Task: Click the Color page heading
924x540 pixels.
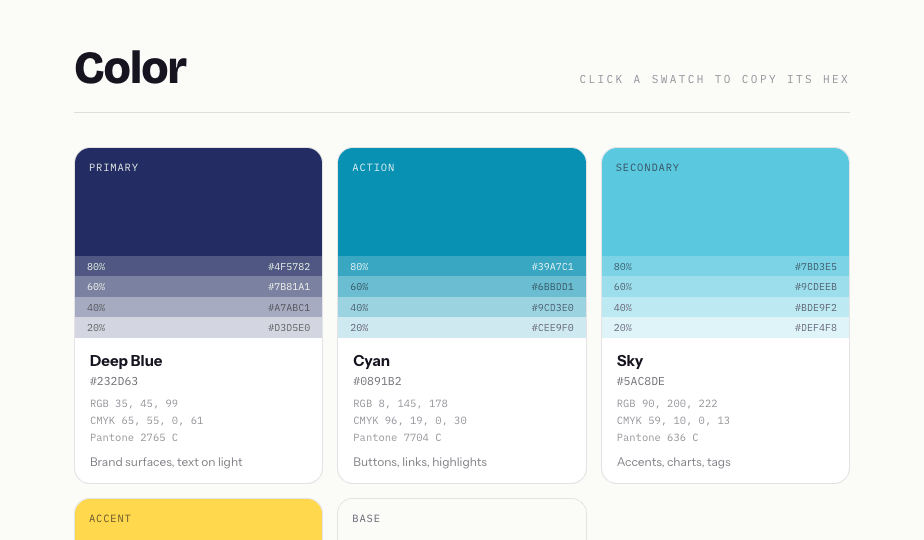Action: click(x=131, y=68)
